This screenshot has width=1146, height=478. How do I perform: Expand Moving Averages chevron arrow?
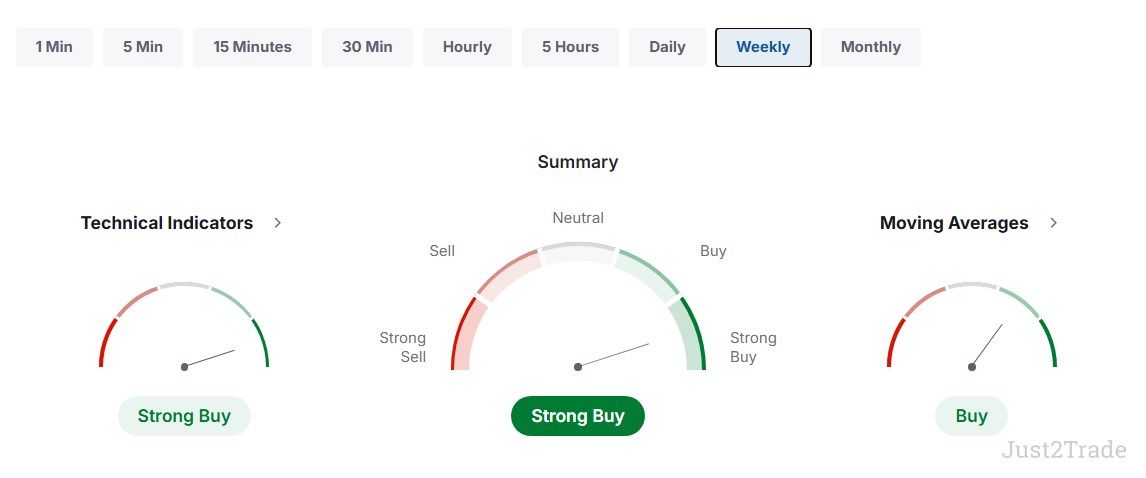(1053, 223)
